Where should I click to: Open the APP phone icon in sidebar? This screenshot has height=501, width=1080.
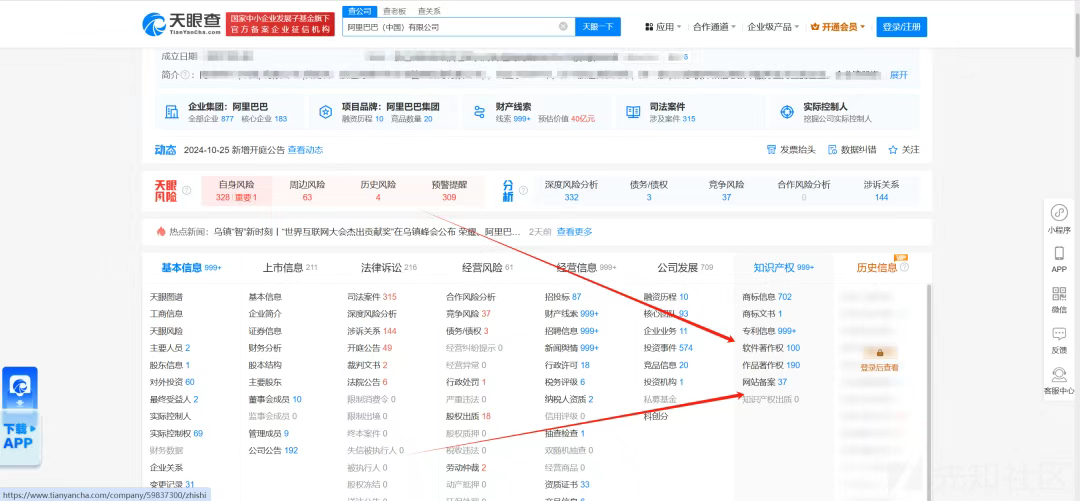coord(1059,254)
